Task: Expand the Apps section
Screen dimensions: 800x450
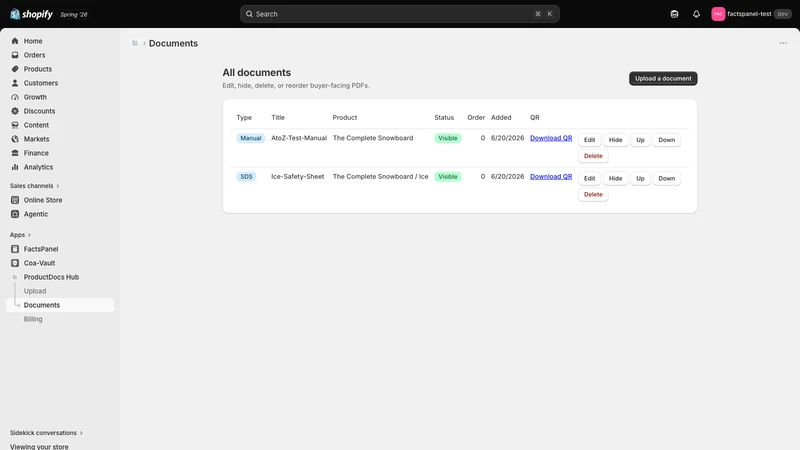Action: click(20, 235)
